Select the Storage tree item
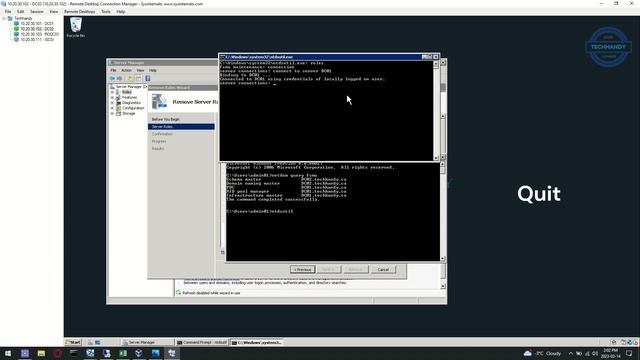The height and width of the screenshot is (360, 640). (129, 113)
